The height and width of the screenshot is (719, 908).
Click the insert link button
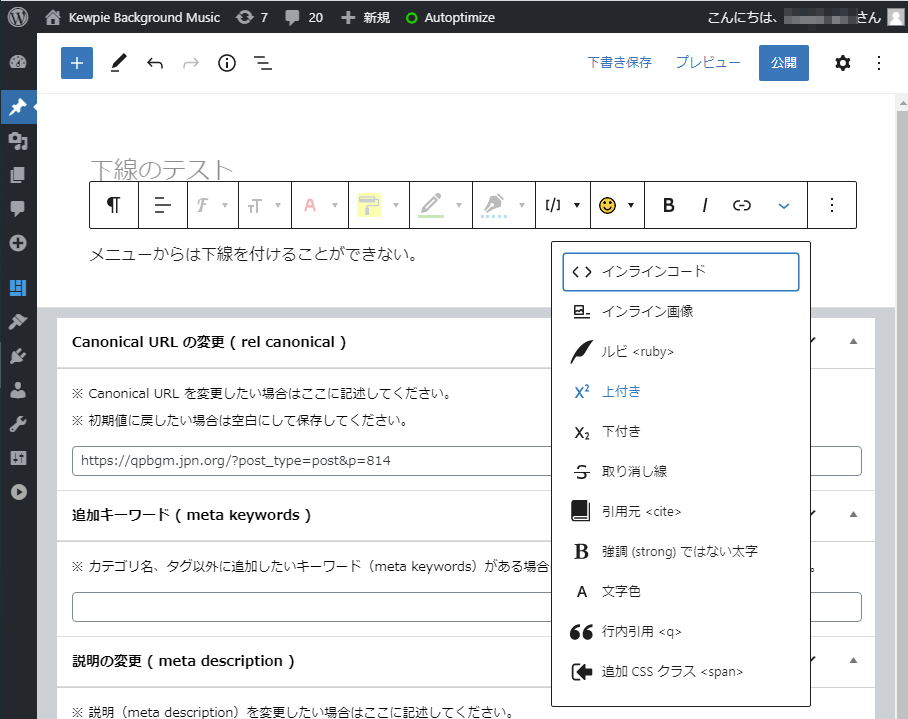tap(742, 205)
